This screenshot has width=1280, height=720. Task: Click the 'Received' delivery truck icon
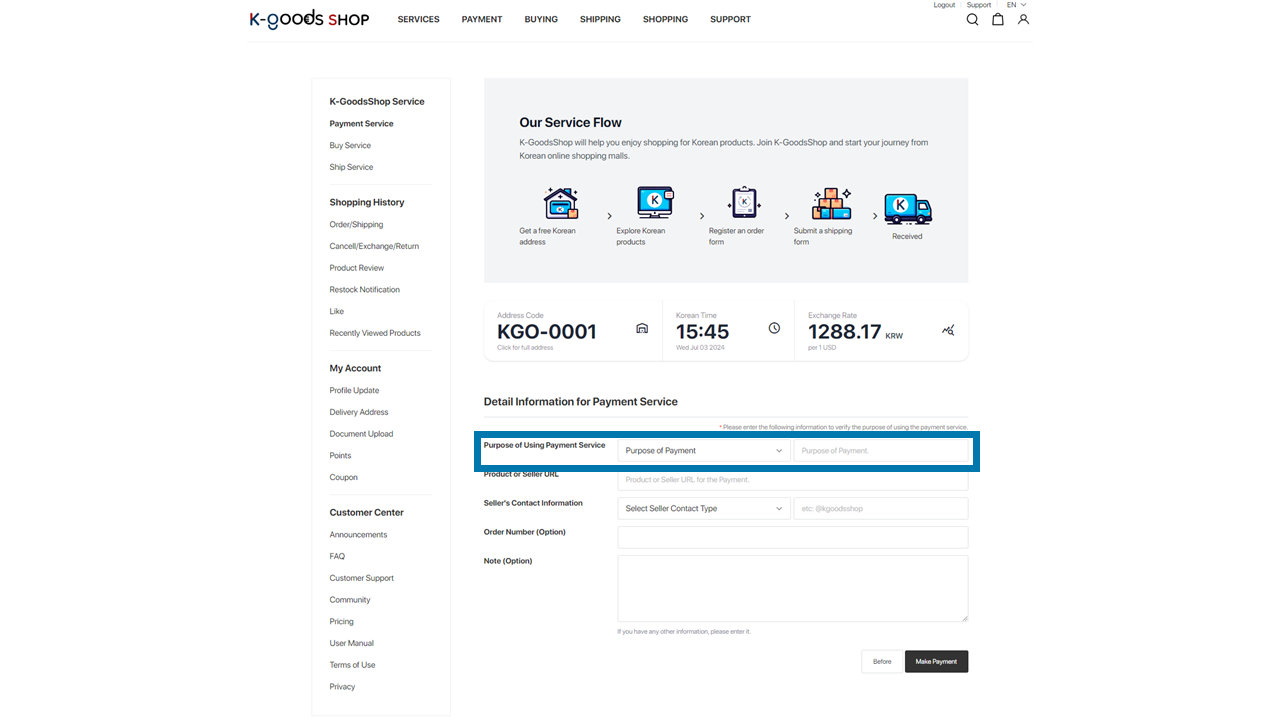pyautogui.click(x=907, y=209)
